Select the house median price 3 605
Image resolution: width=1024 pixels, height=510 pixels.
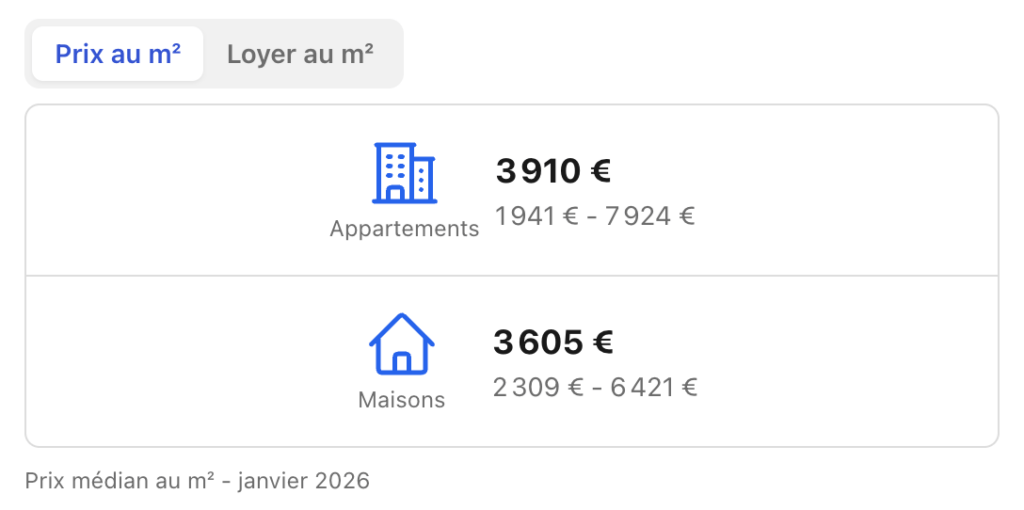pyautogui.click(x=538, y=343)
